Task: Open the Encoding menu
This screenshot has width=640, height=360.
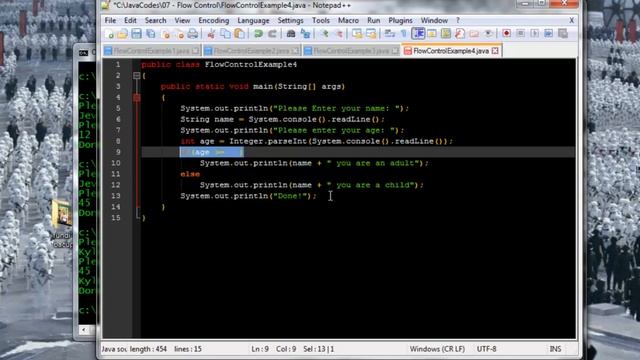Action: tap(213, 20)
